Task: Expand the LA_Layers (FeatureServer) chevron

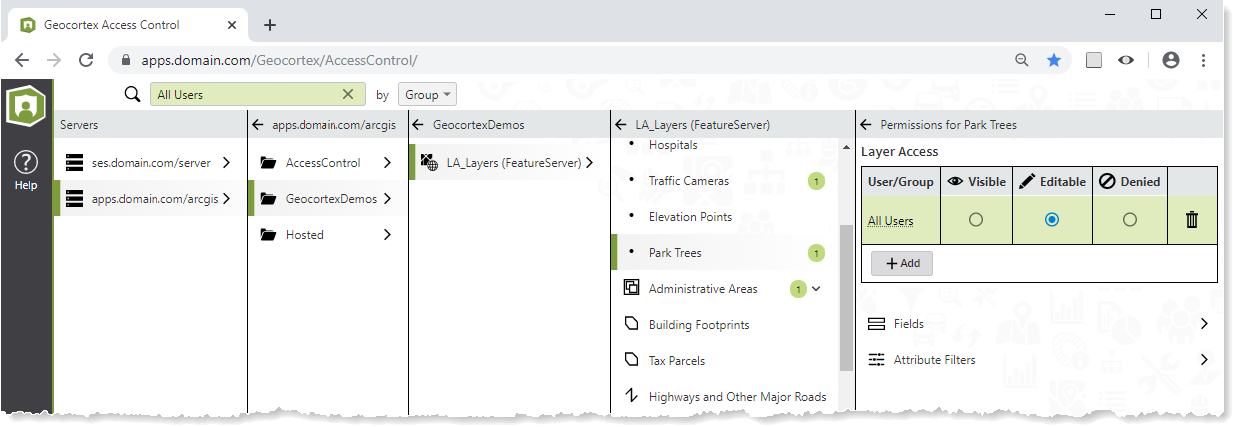Action: (x=590, y=162)
